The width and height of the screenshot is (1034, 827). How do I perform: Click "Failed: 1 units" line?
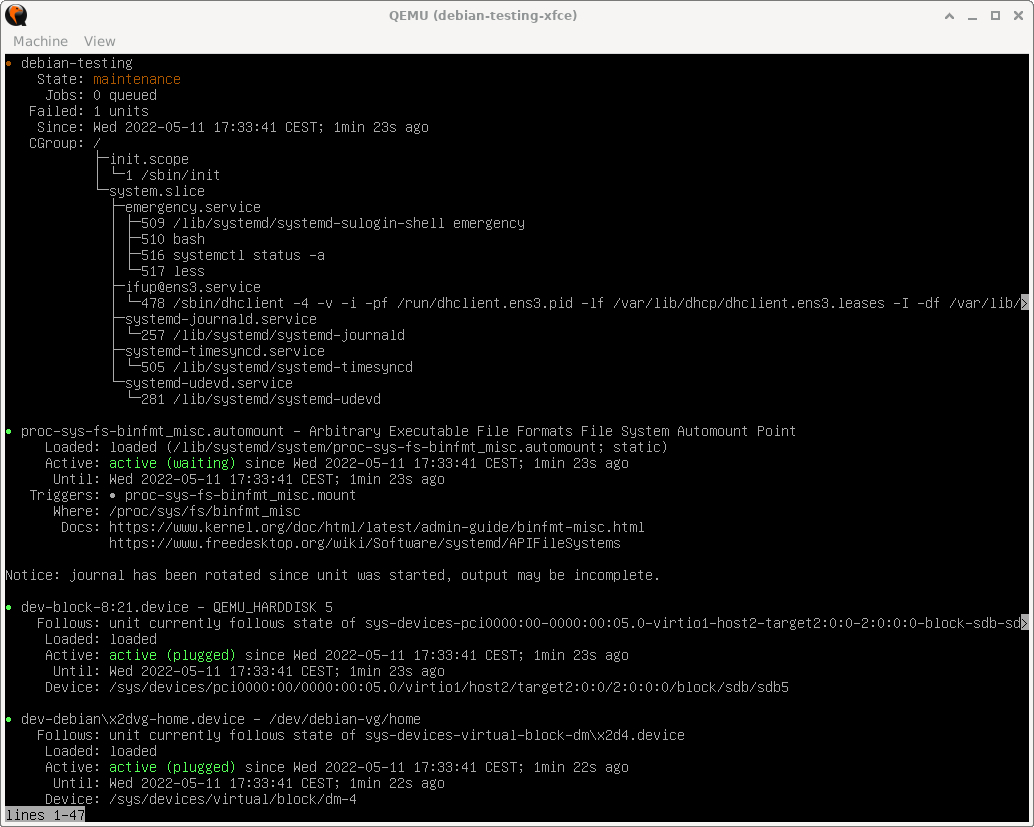tap(89, 111)
